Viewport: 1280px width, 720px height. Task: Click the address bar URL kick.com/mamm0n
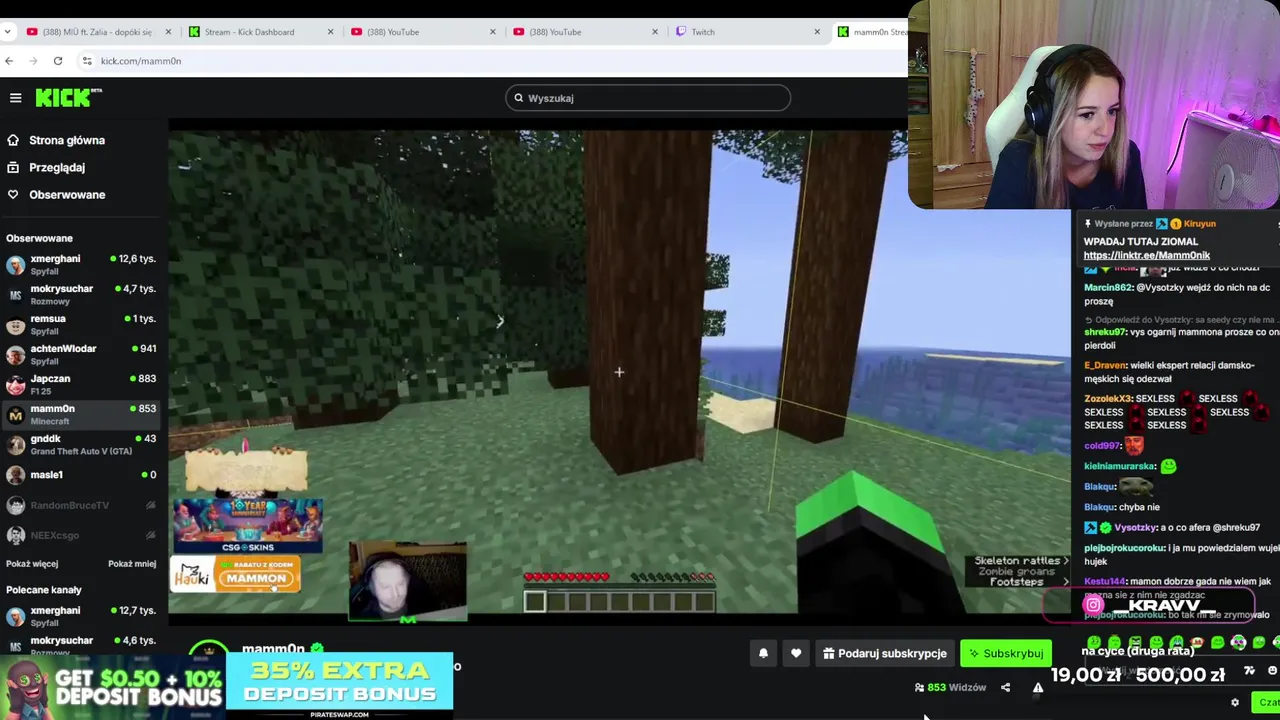point(141,61)
